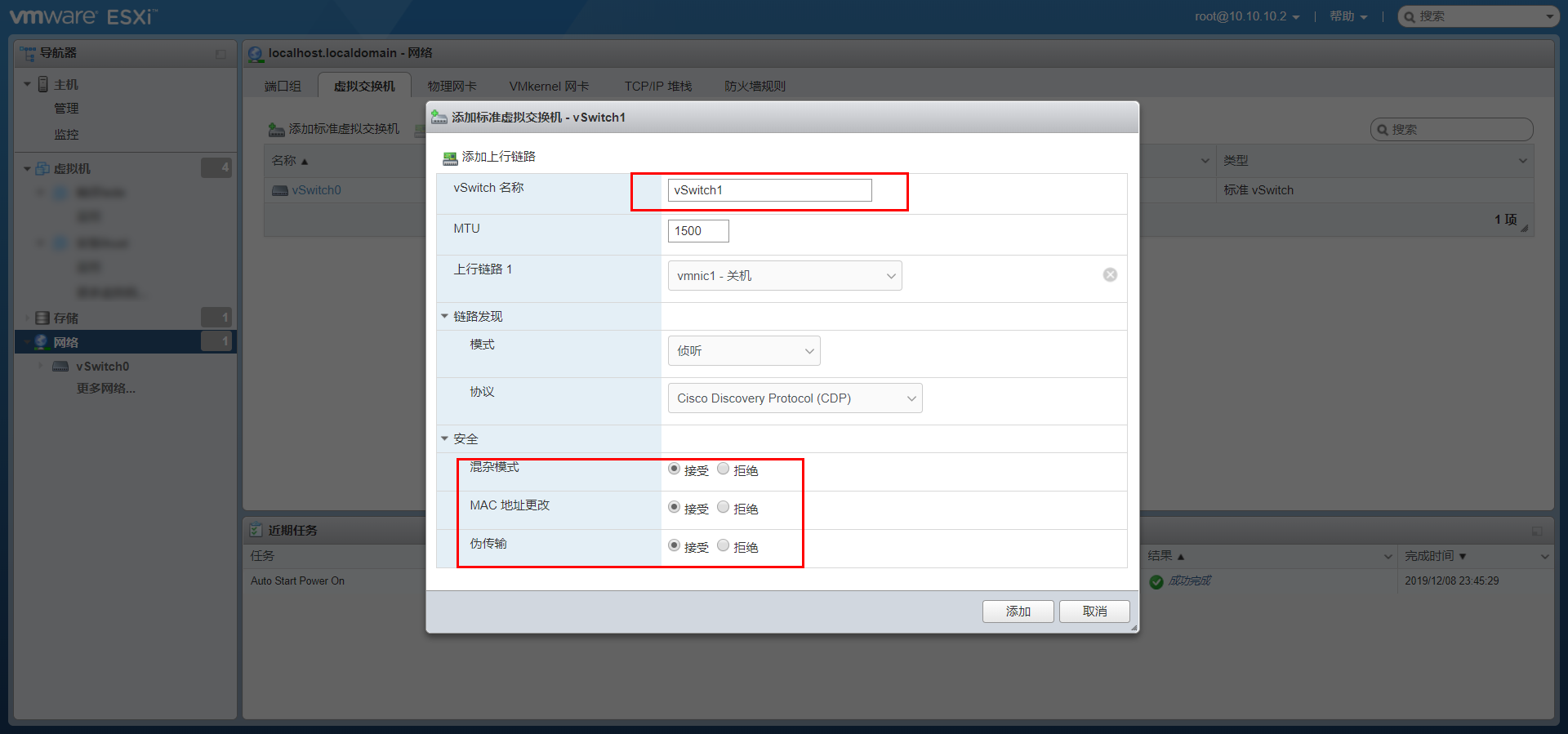Screen dimensions: 1568x734
Task: Collapse the host tree node
Action: [x=27, y=84]
